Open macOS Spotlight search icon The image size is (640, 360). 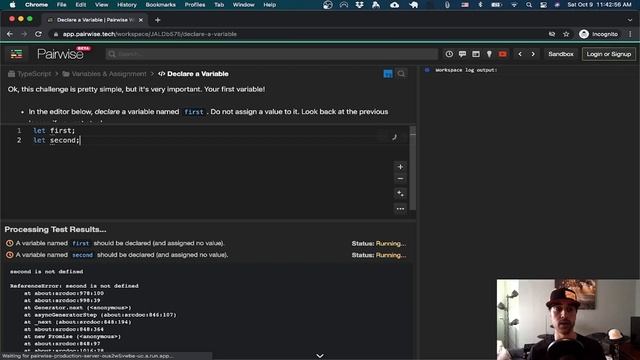tap(529, 4)
